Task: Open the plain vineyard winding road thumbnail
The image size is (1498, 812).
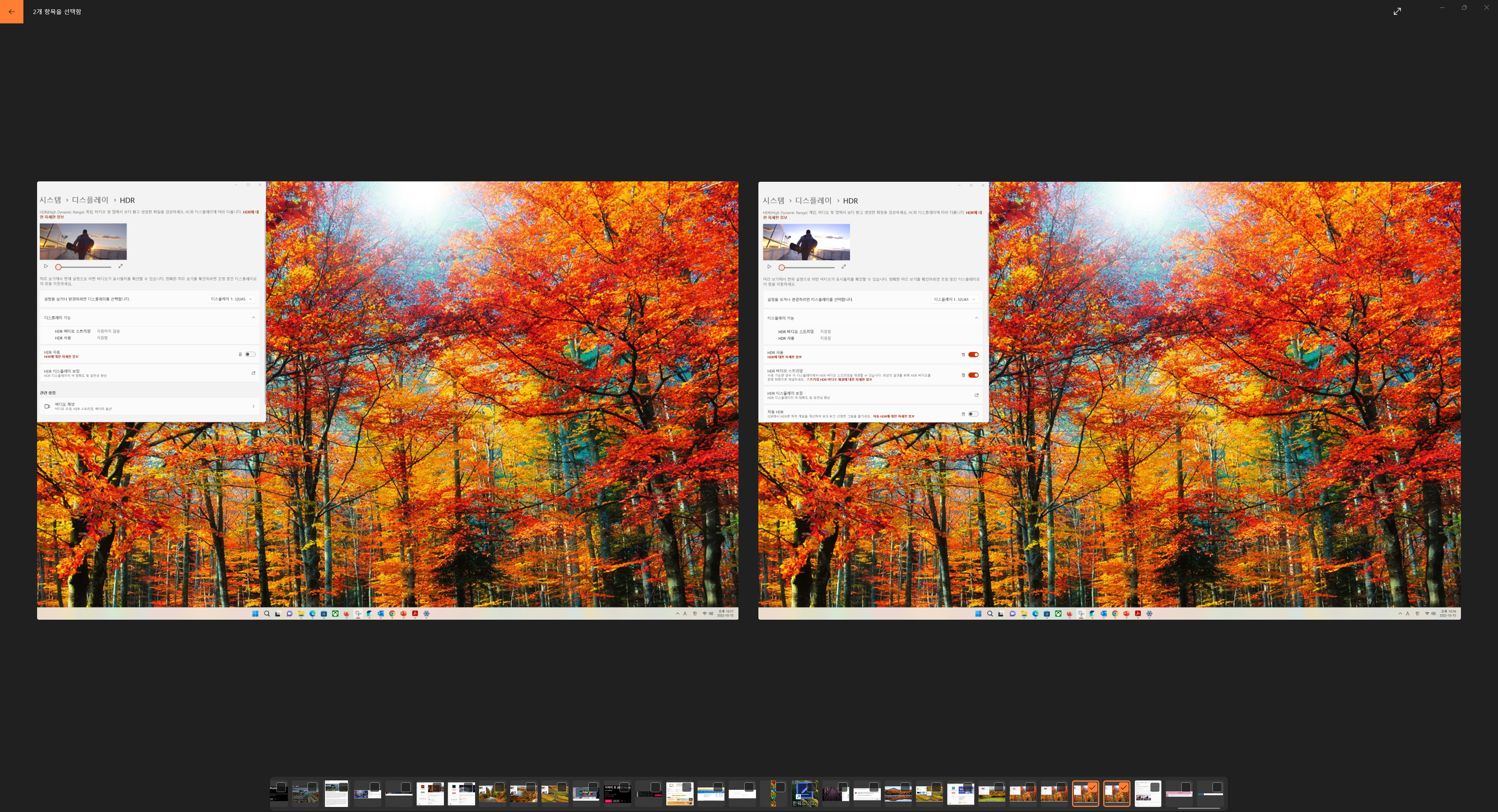Action: [x=555, y=794]
